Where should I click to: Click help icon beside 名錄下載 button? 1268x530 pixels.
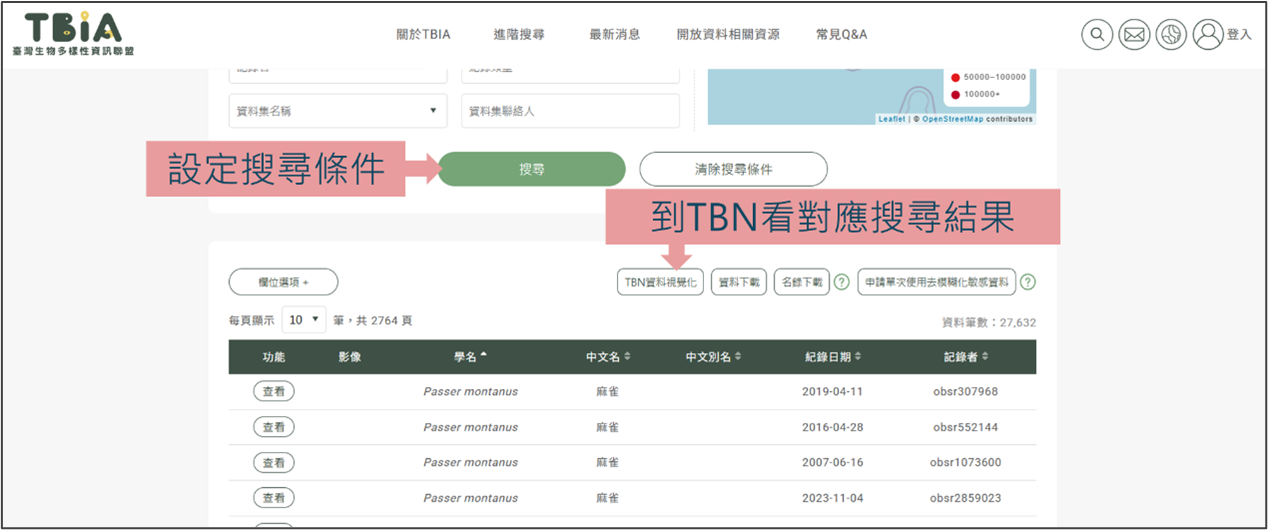[x=842, y=282]
